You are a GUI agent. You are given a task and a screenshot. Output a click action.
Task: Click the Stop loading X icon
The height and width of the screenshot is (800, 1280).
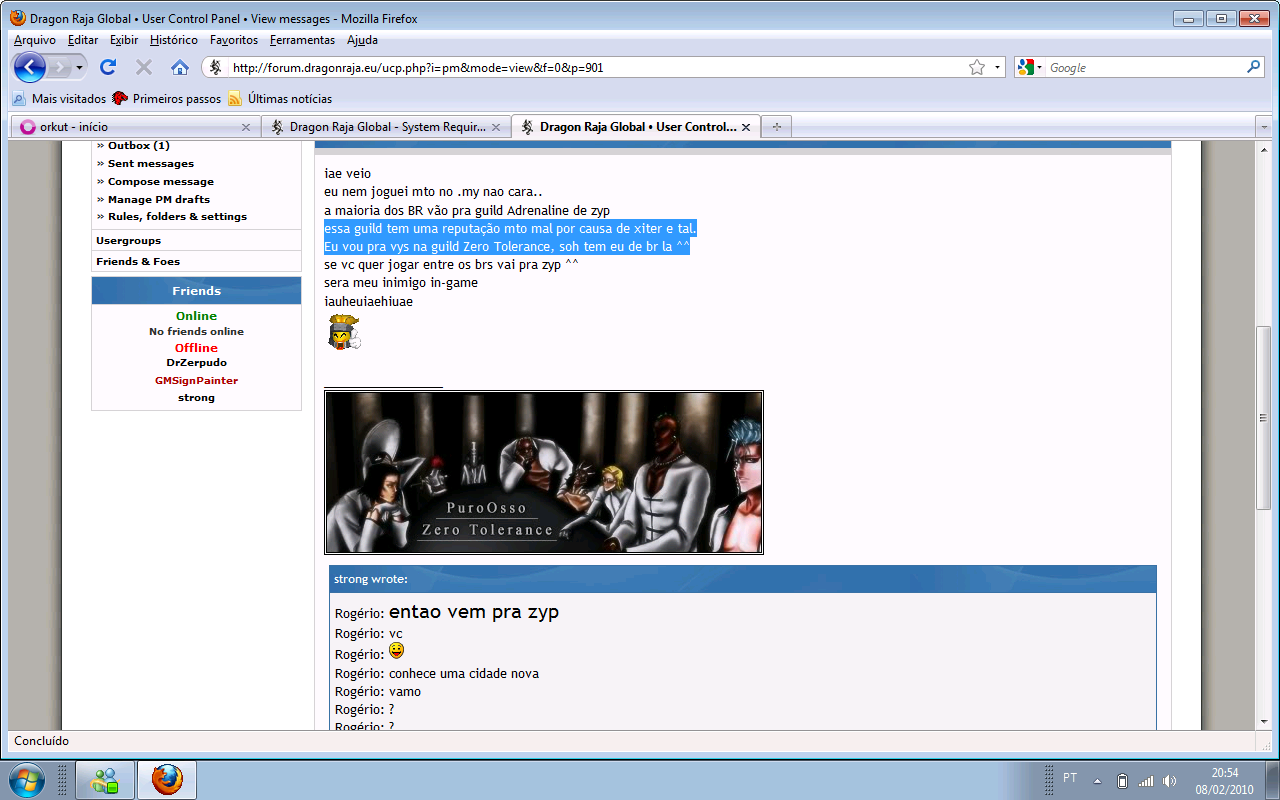tap(144, 67)
